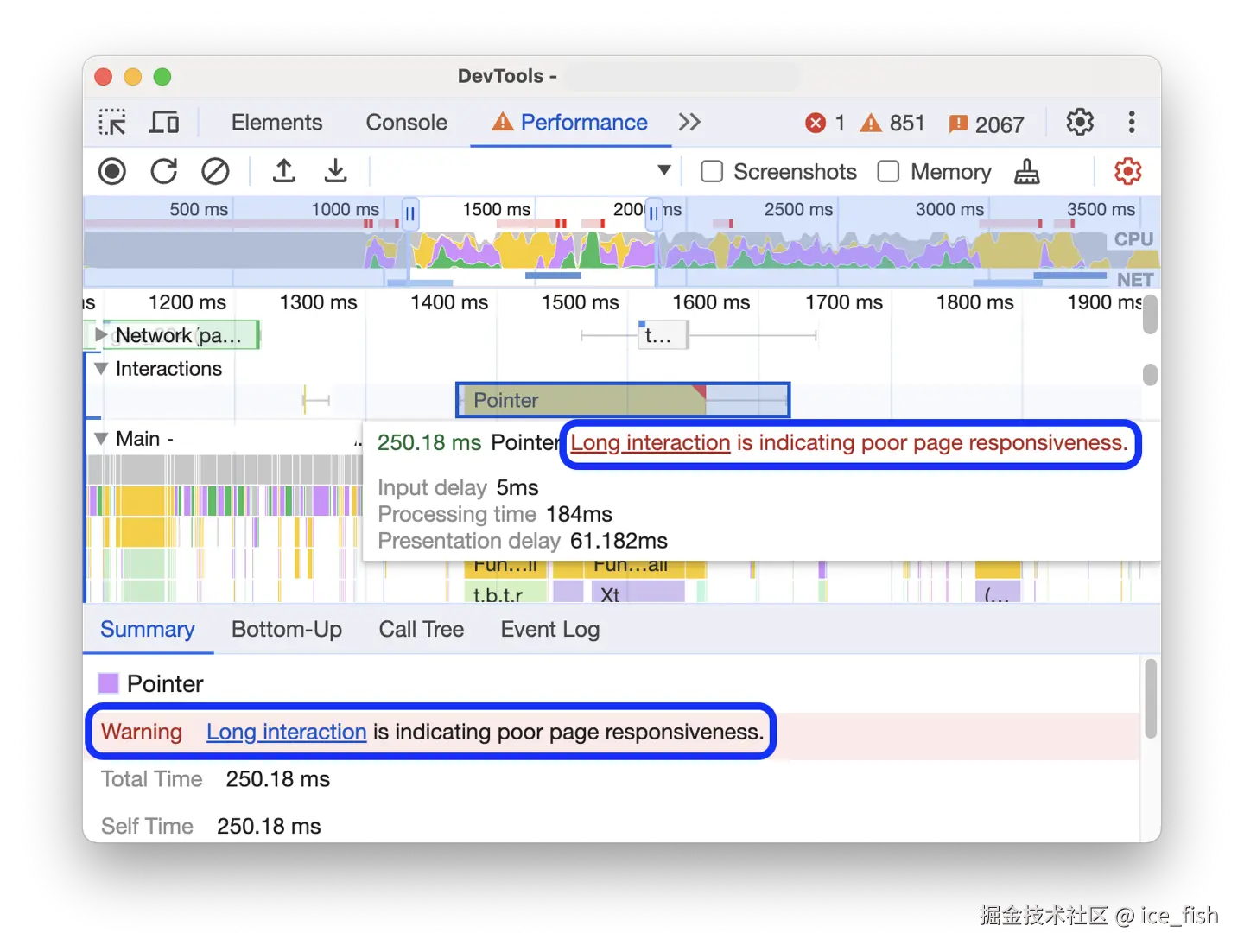This screenshot has height=952, width=1244.
Task: Activate the inspect element picker icon
Action: [112, 123]
